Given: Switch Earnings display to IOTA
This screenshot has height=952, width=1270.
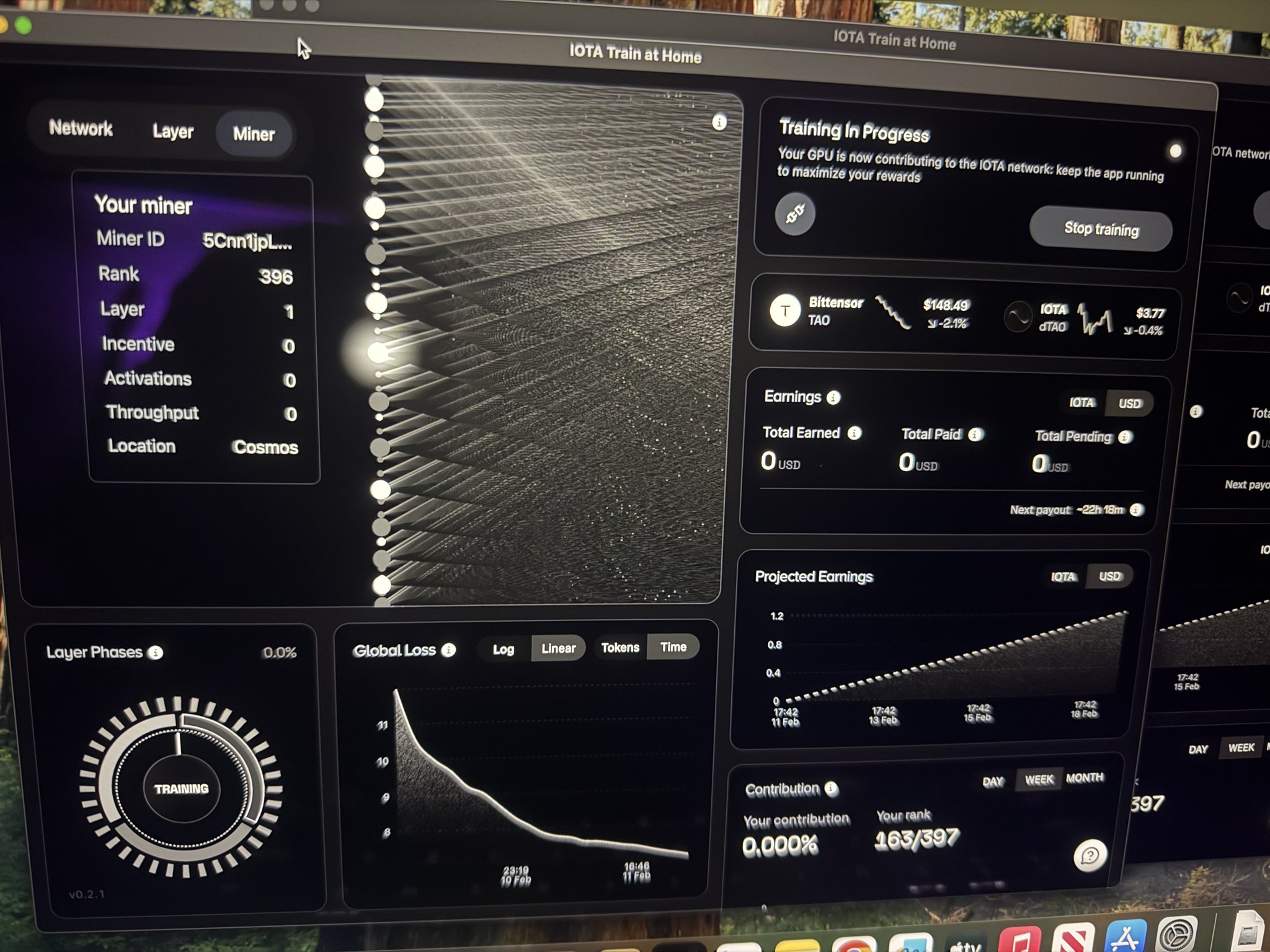Looking at the screenshot, I should click(1081, 403).
